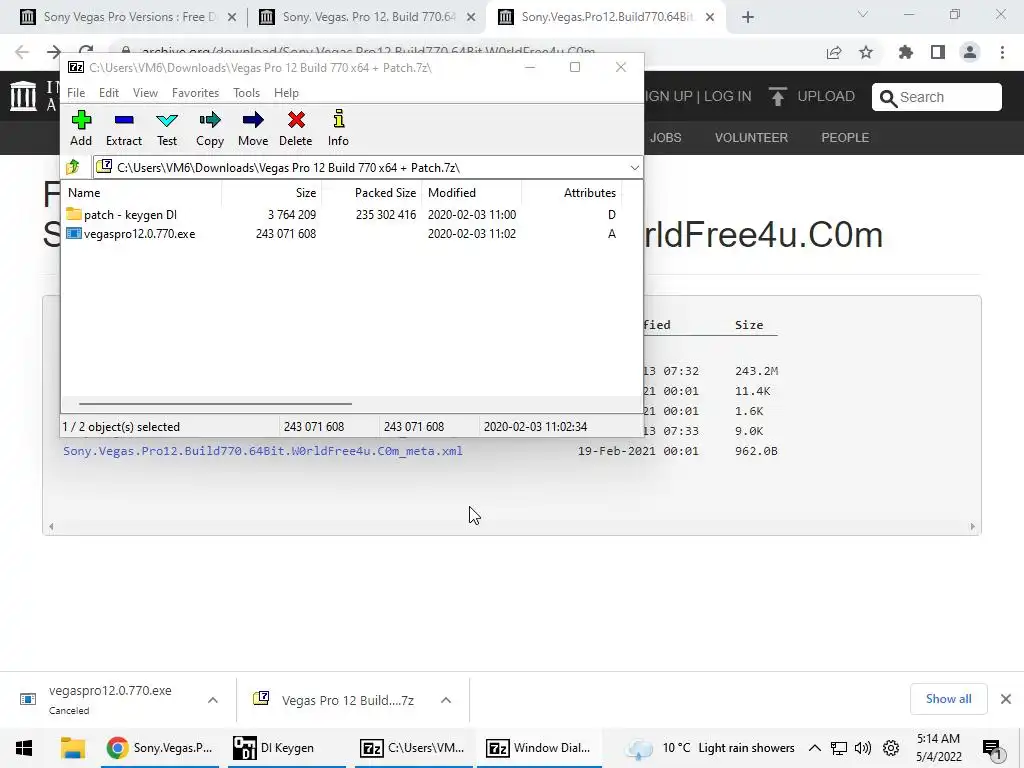
Task: Open the 7-Zip Edit menu
Action: click(x=108, y=93)
